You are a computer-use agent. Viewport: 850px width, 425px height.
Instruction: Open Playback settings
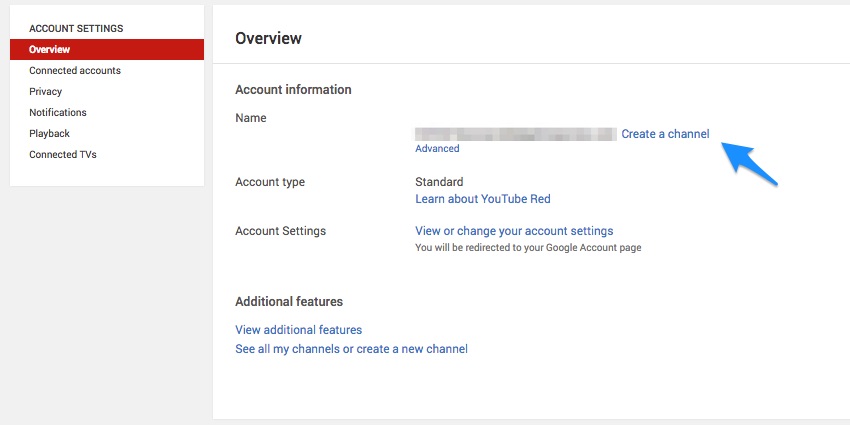click(x=49, y=133)
